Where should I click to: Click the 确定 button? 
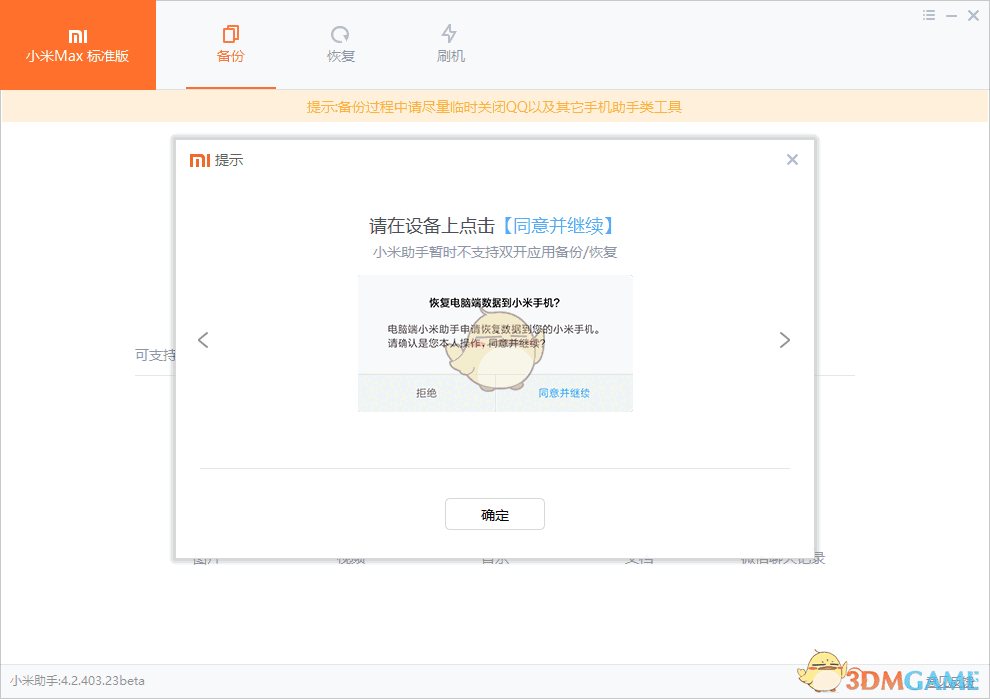[x=495, y=515]
